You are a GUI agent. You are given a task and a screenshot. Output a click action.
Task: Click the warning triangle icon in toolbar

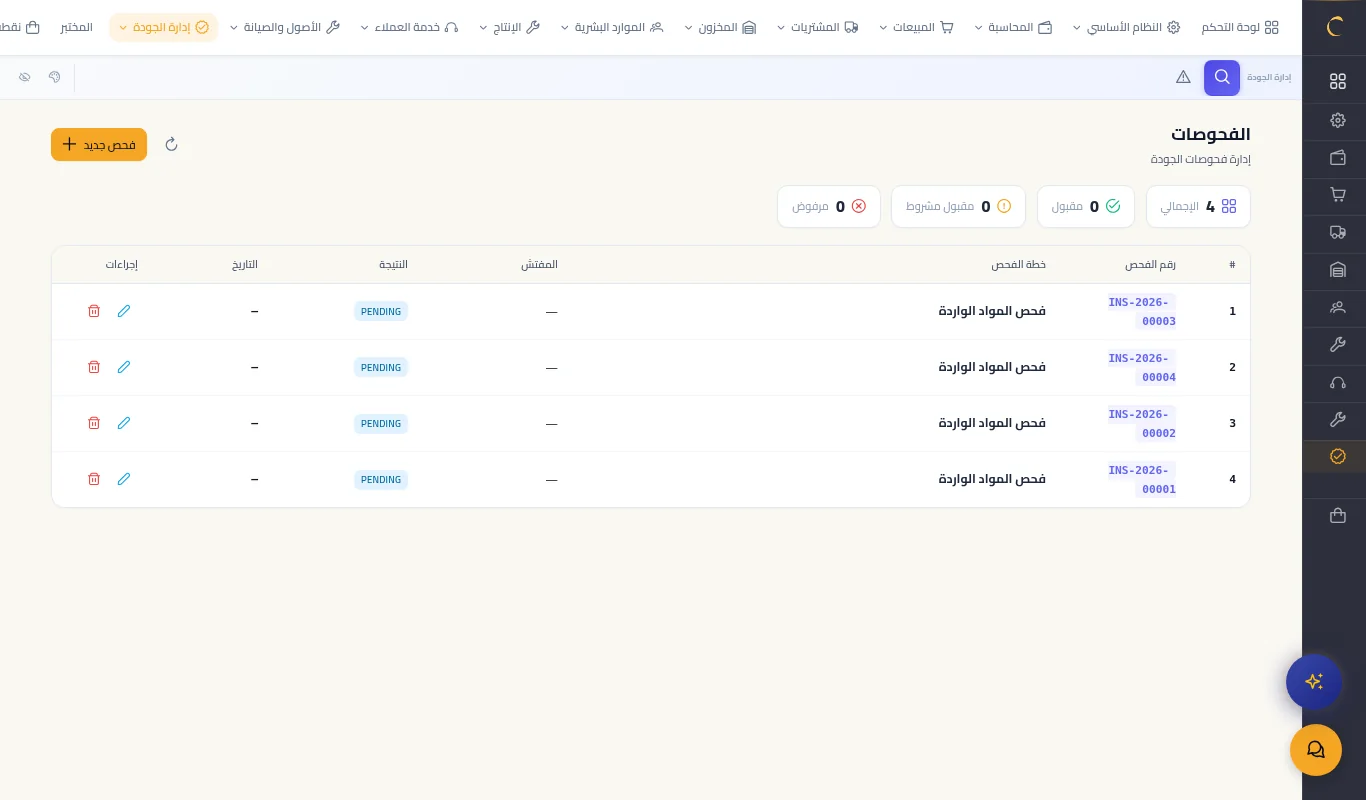(x=1183, y=77)
